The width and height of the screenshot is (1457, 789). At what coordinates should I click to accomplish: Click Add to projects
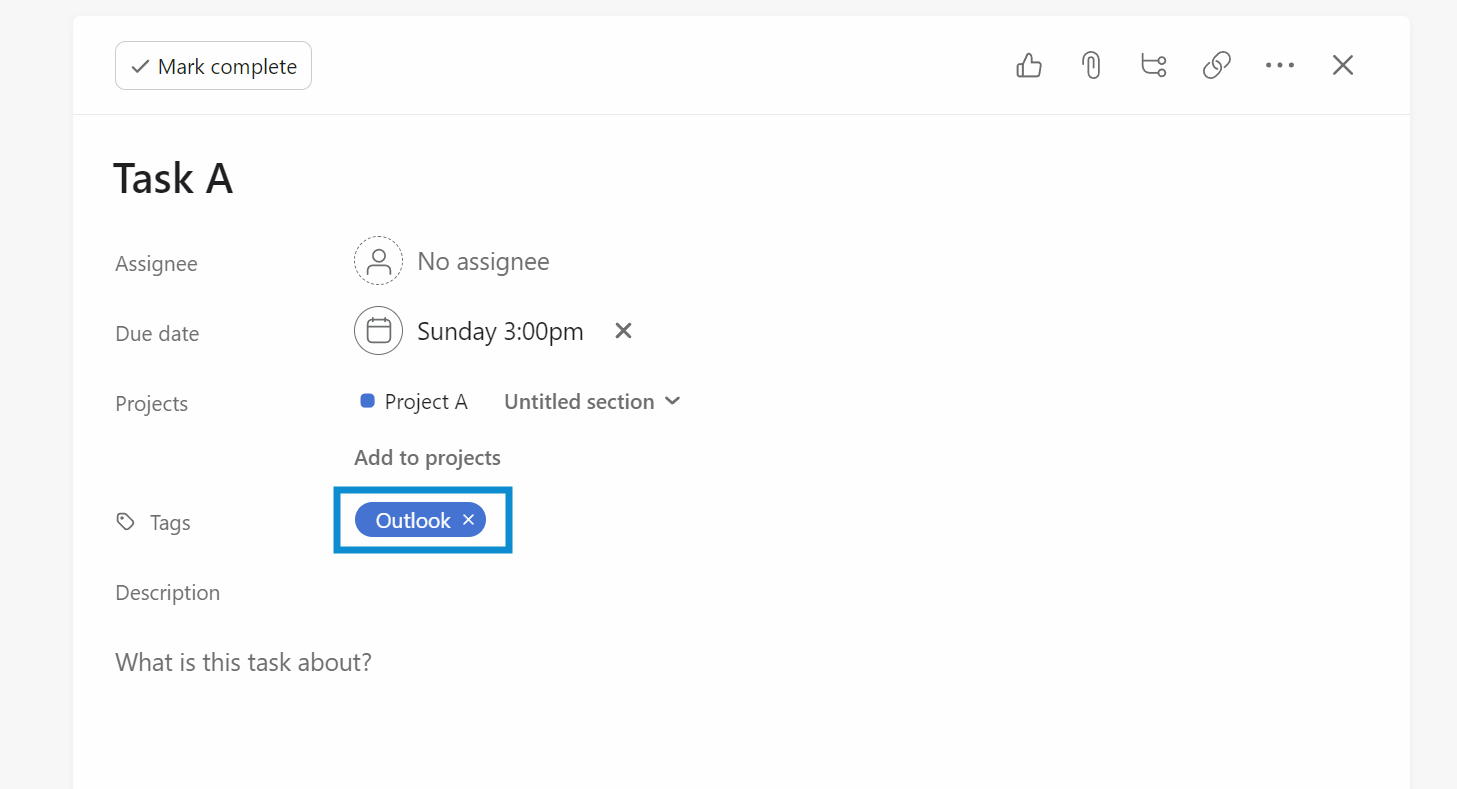427,458
